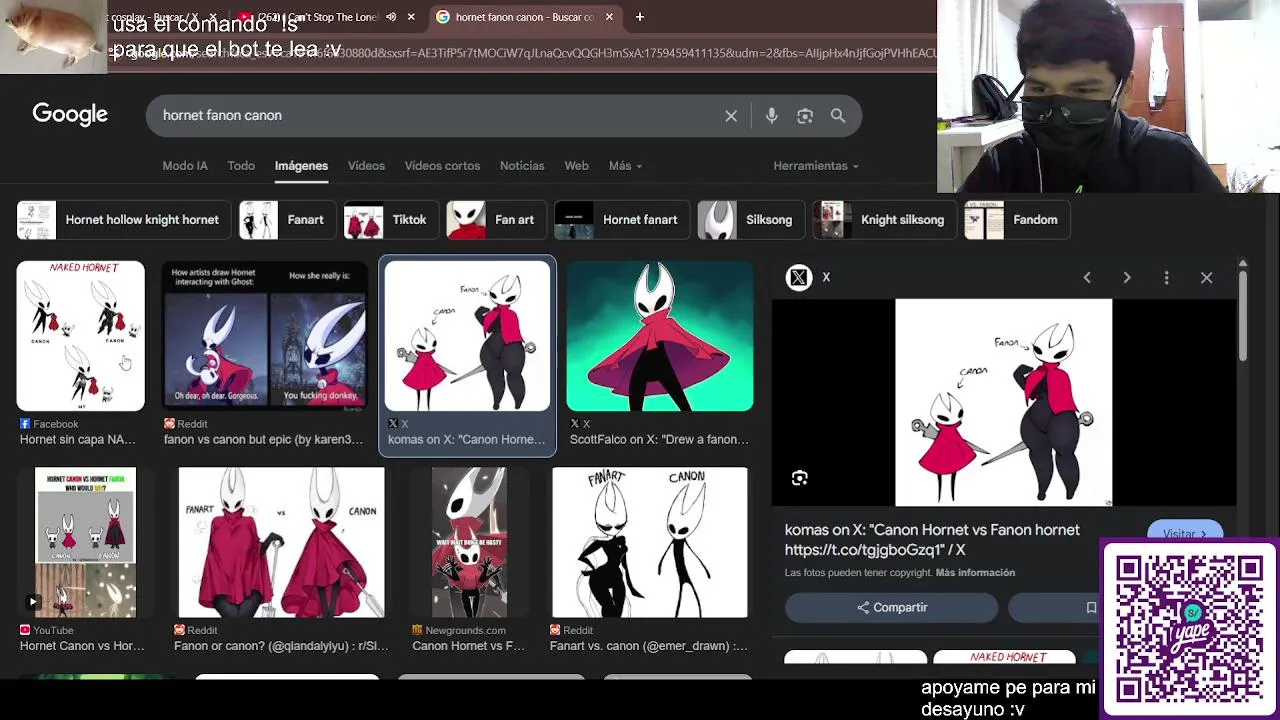This screenshot has width=1280, height=720.
Task: Select the Imágenes tab
Action: click(x=301, y=166)
